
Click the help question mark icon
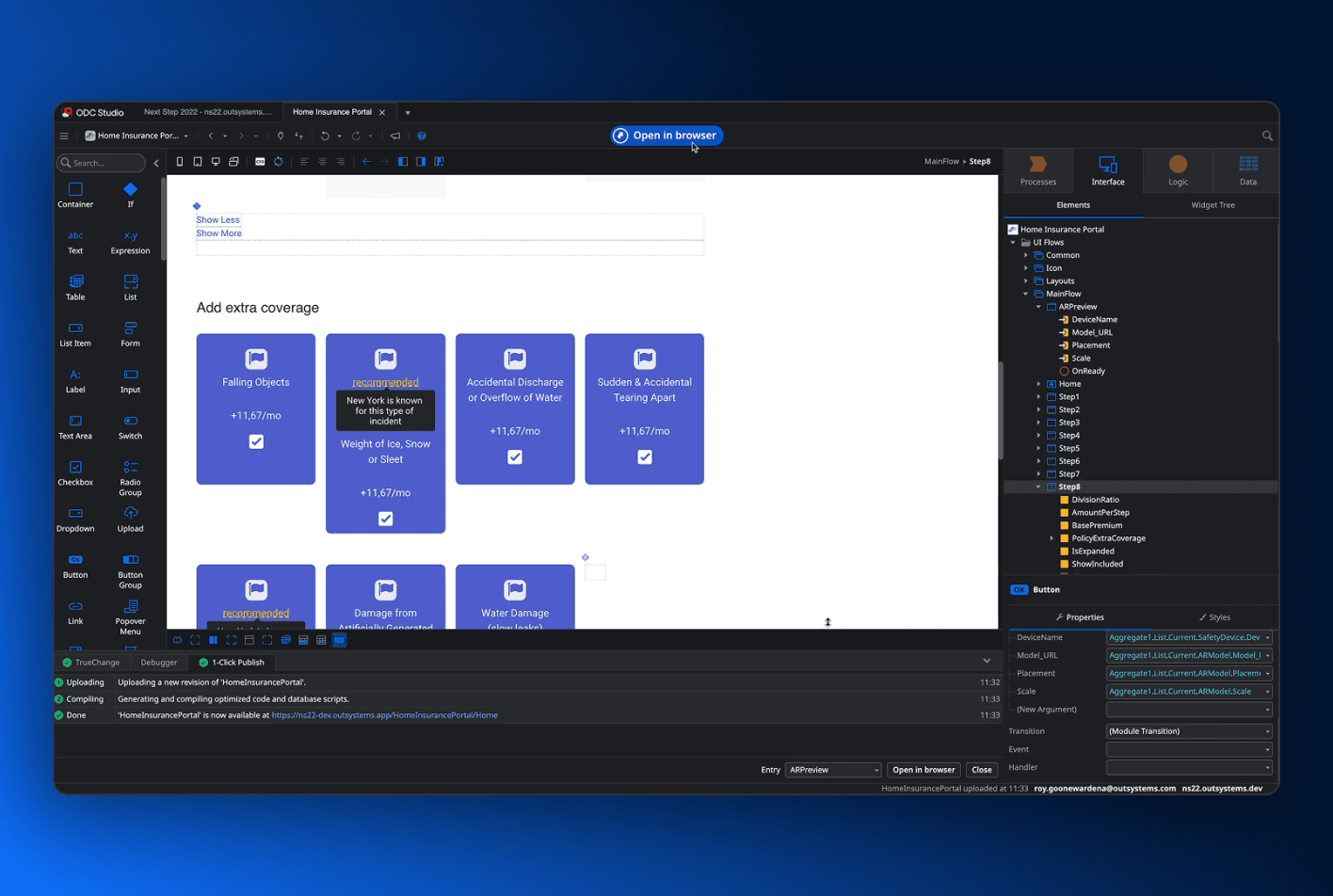[422, 136]
